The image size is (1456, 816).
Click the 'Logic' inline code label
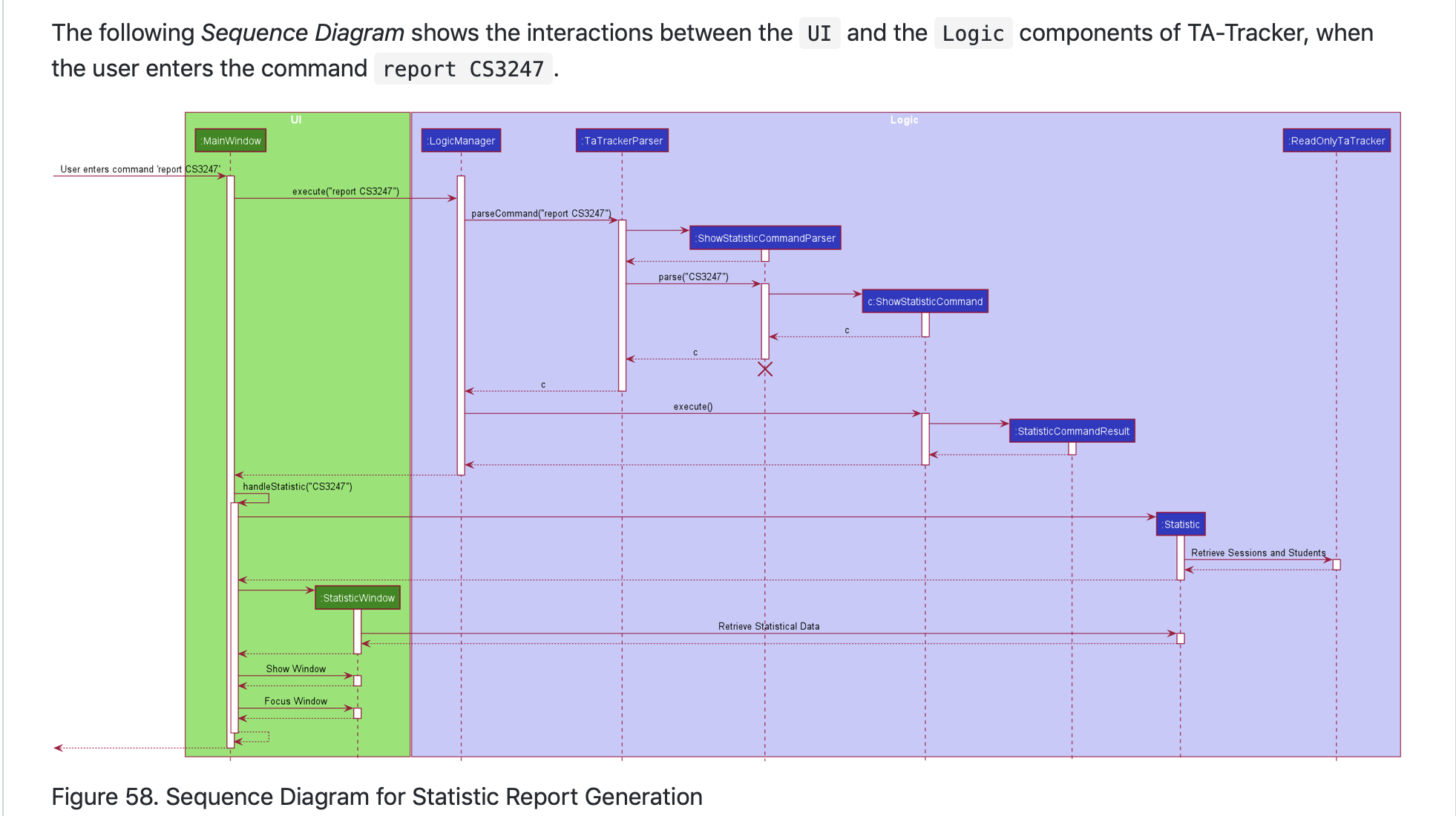click(972, 33)
